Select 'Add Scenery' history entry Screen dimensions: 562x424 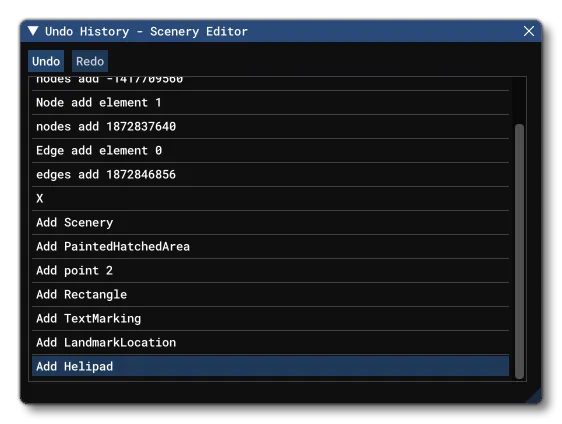(x=270, y=223)
